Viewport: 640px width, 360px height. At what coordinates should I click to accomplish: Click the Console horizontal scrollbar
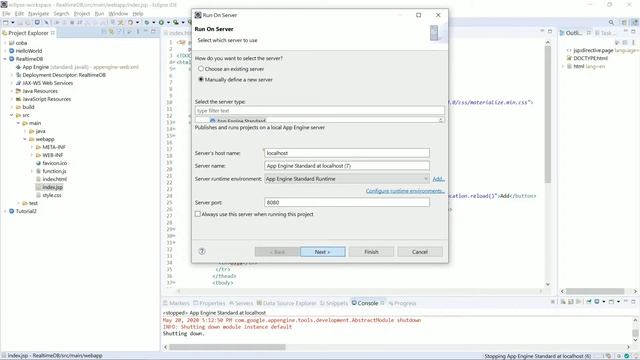[227, 347]
